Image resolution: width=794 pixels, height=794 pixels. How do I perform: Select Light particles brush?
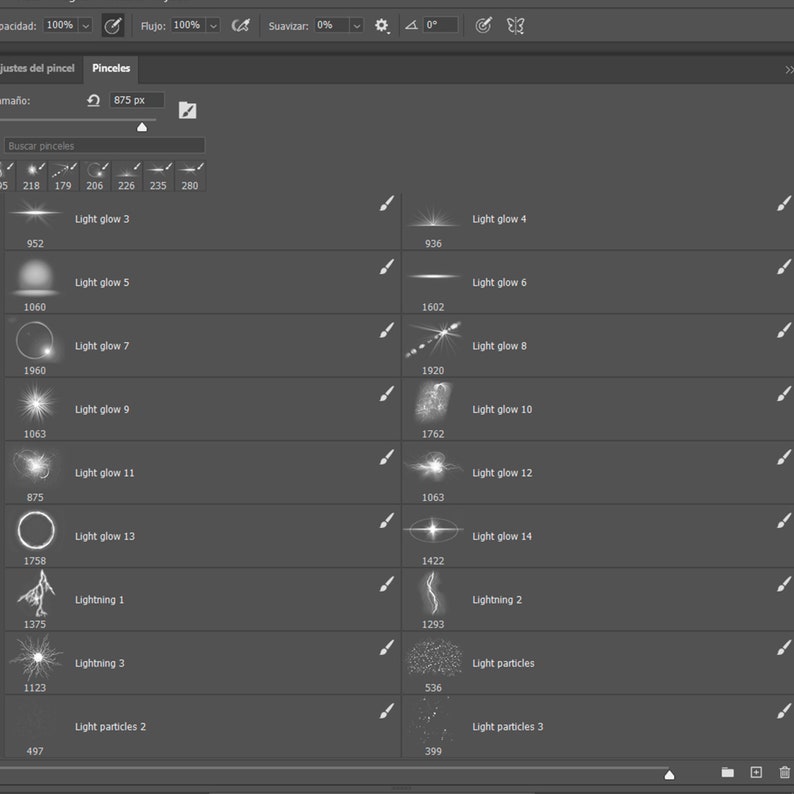point(598,663)
